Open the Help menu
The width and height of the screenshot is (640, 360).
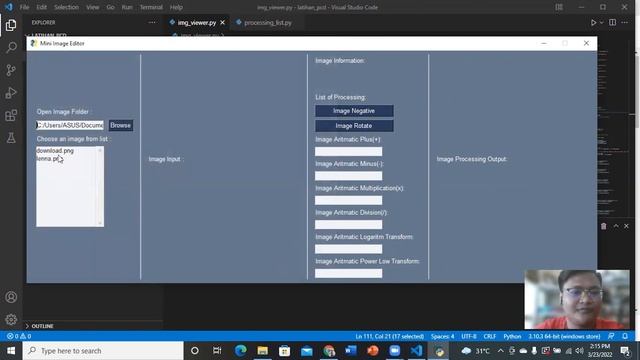click(x=176, y=7)
